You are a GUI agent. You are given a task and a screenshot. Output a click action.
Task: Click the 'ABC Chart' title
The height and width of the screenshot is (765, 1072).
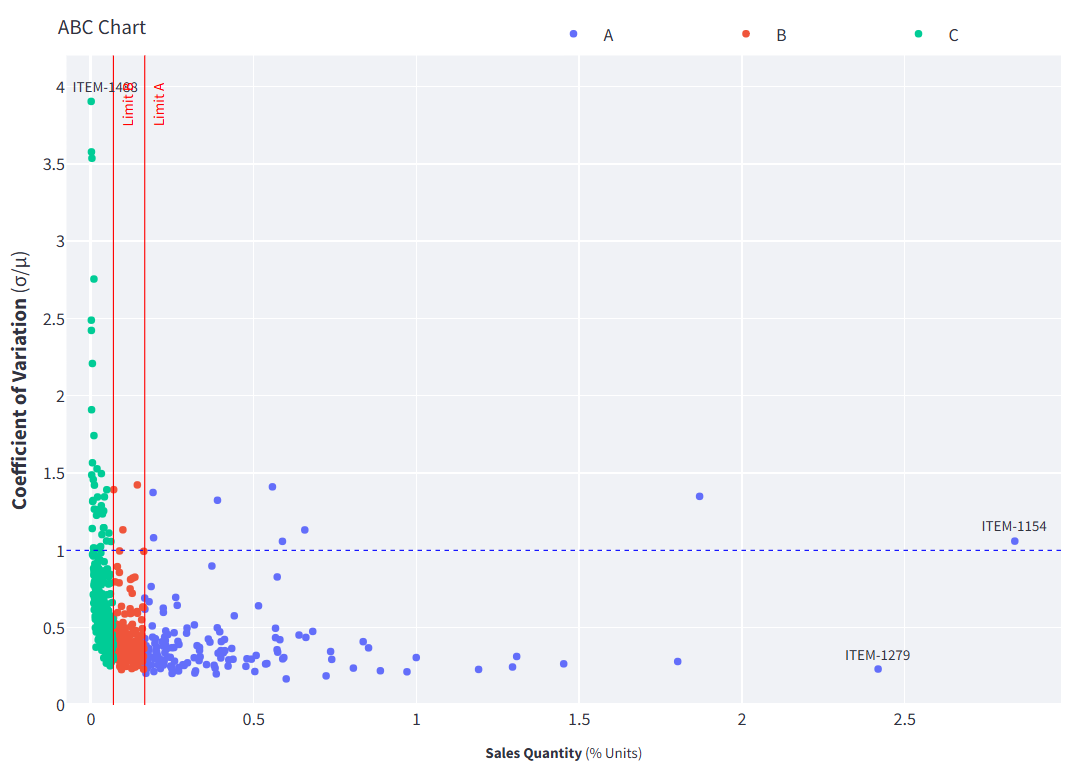(x=102, y=28)
